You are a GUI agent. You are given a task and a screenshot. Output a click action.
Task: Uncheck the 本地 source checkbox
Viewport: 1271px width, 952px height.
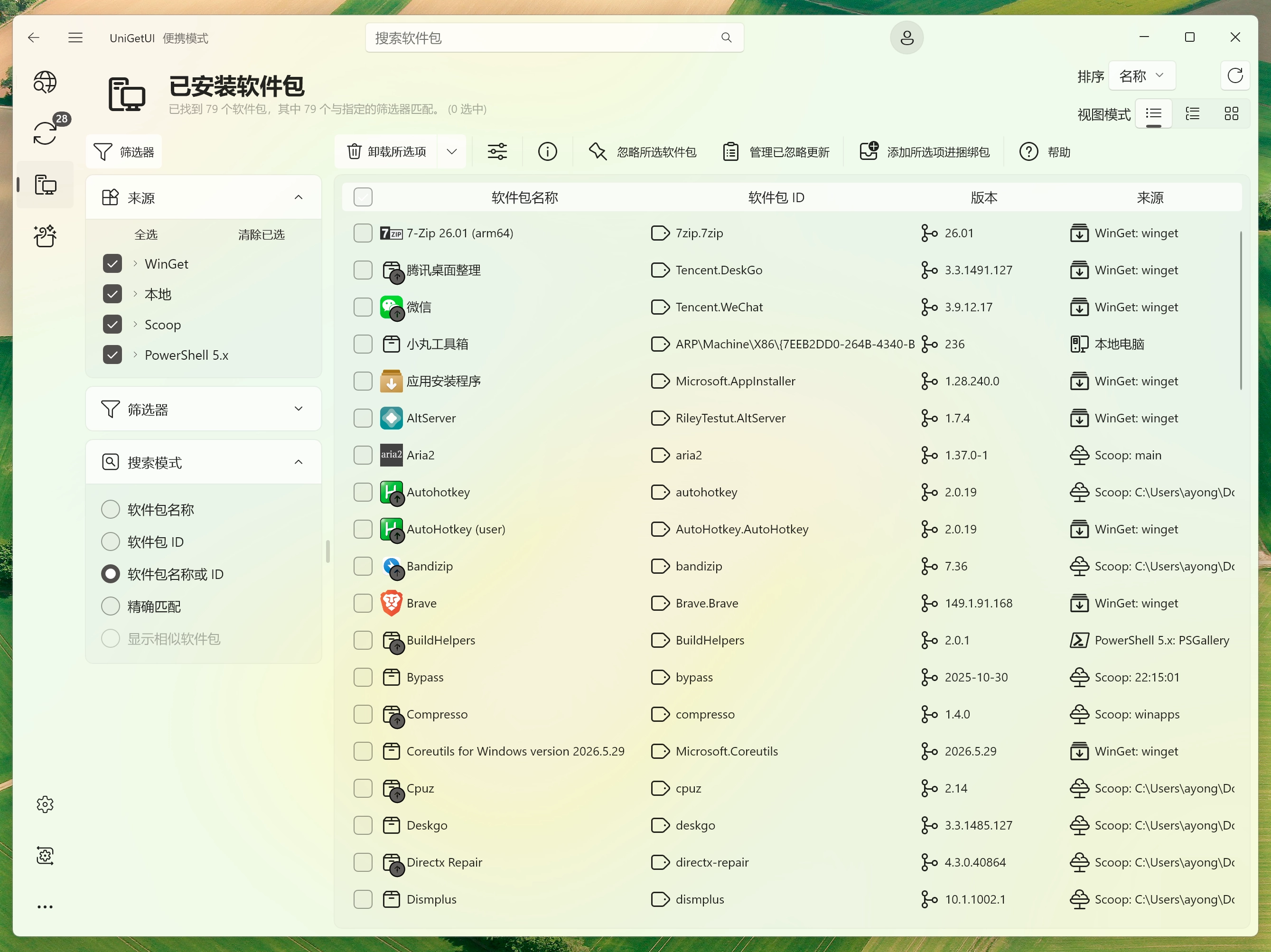tap(112, 294)
